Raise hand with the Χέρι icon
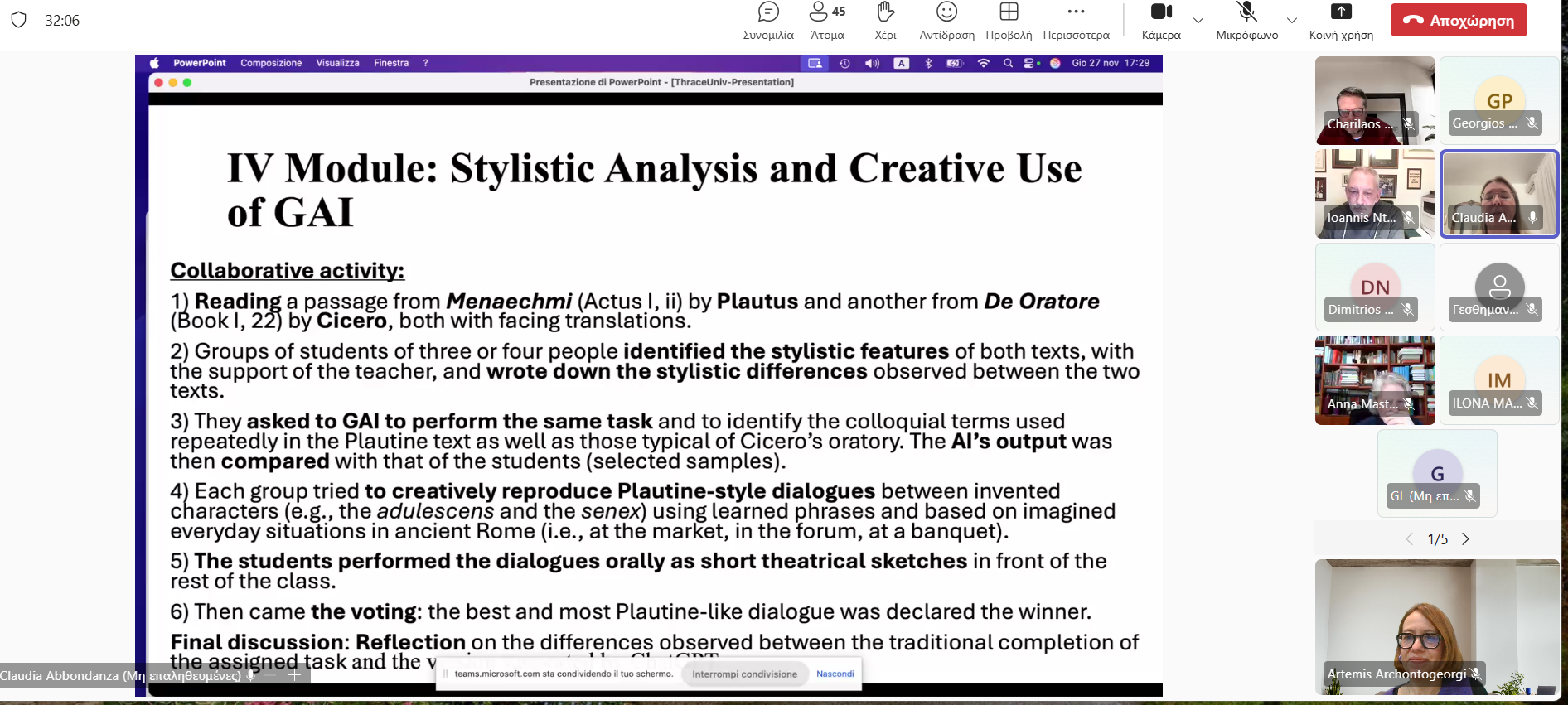The image size is (1568, 705). (x=885, y=21)
